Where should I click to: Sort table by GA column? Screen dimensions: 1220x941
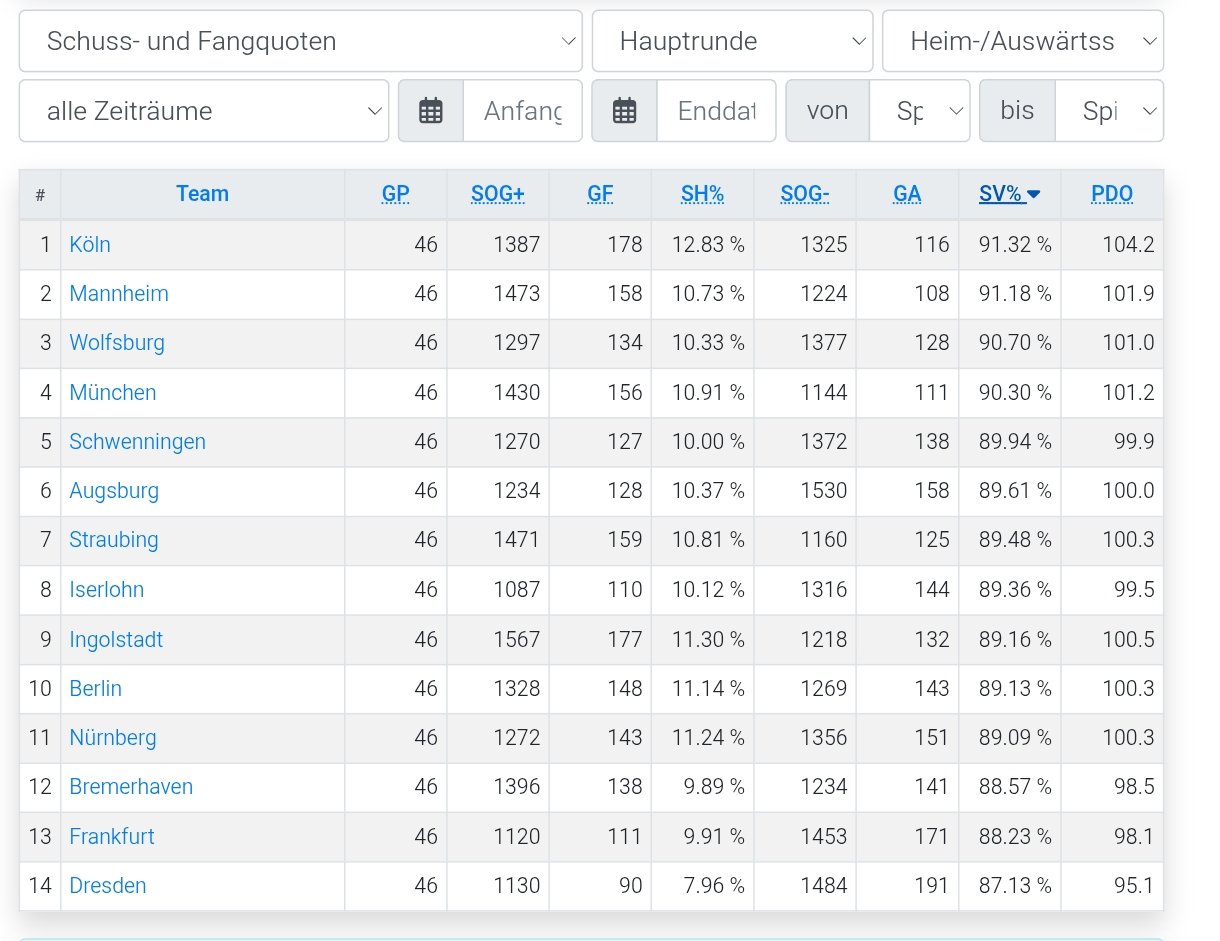pyautogui.click(x=907, y=194)
